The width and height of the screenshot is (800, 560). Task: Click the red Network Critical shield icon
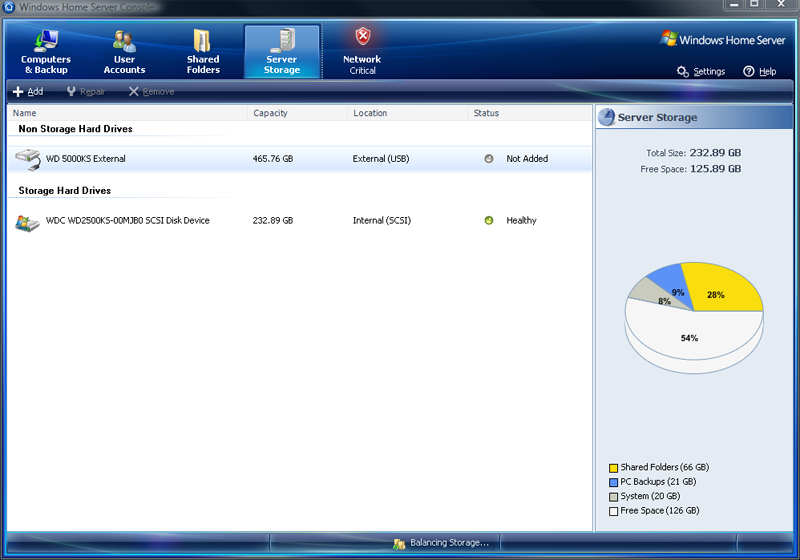363,37
